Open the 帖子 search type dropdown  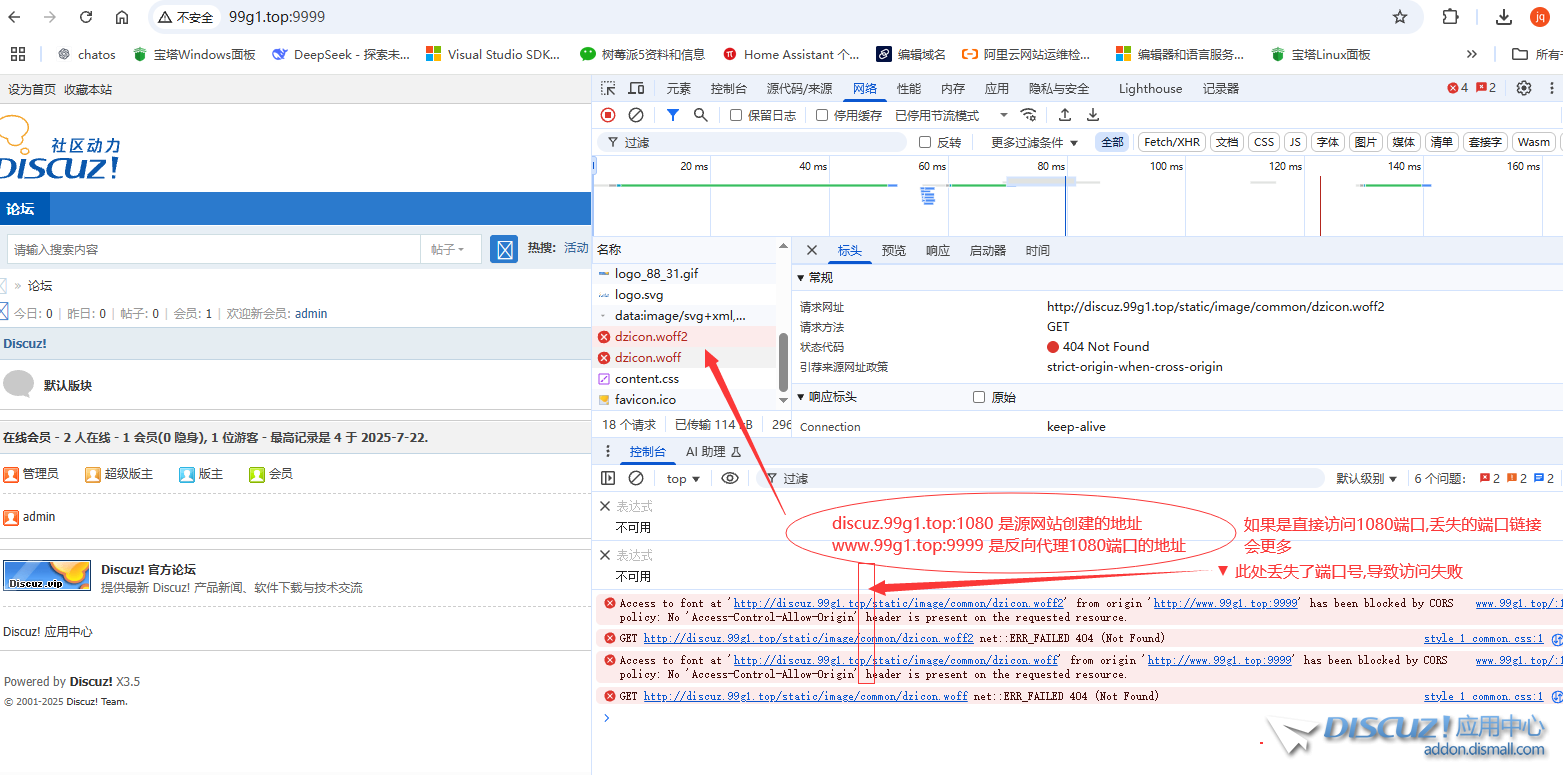(448, 249)
